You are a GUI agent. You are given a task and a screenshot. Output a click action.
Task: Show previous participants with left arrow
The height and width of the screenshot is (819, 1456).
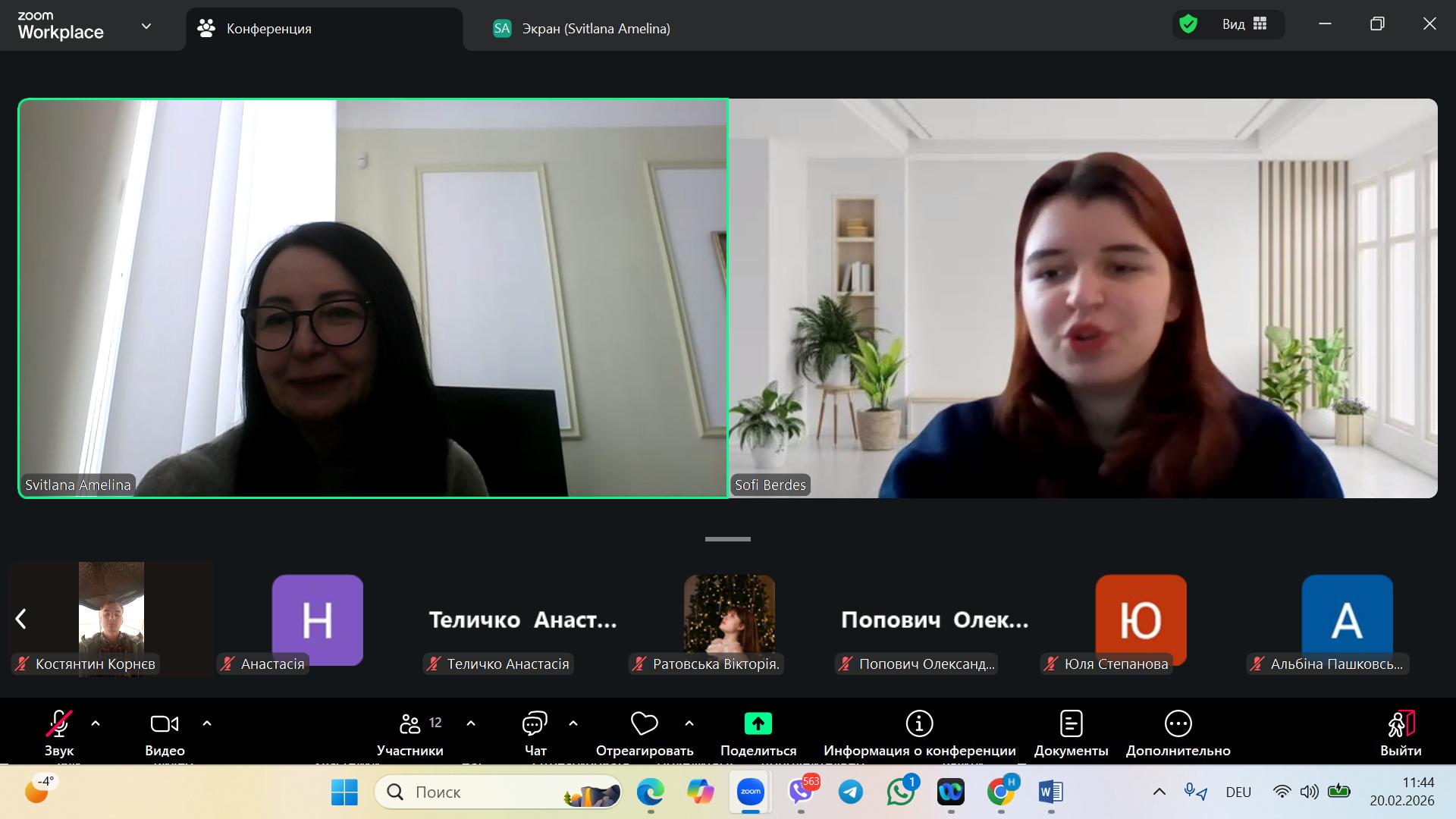[x=21, y=619]
